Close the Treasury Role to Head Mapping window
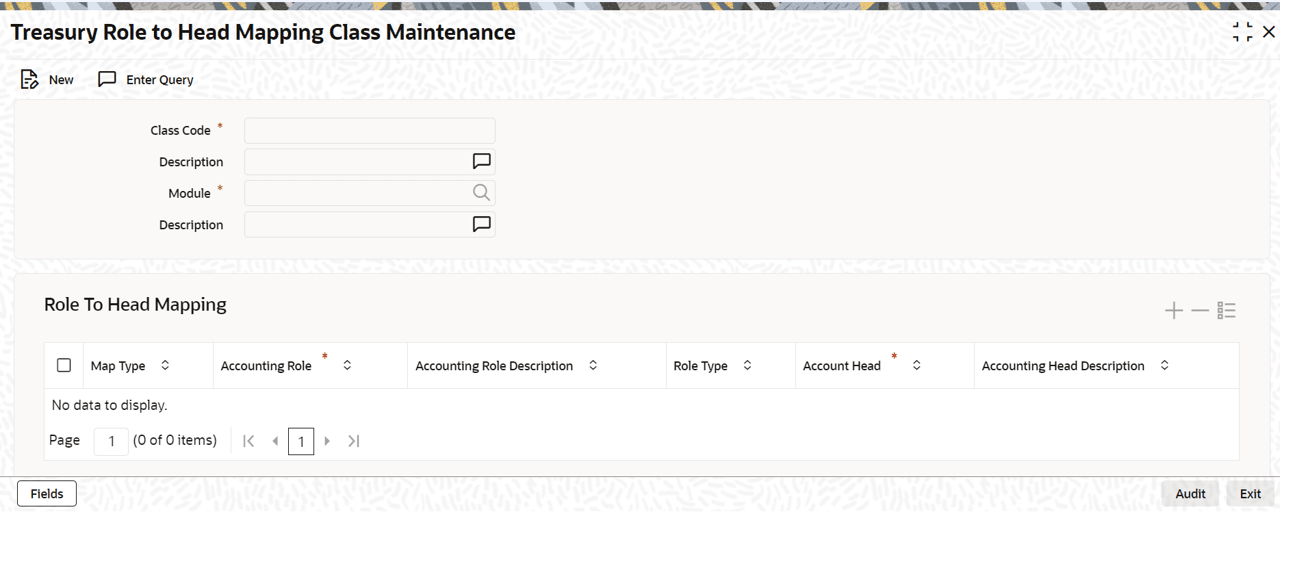The width and height of the screenshot is (1308, 564). click(x=1269, y=32)
